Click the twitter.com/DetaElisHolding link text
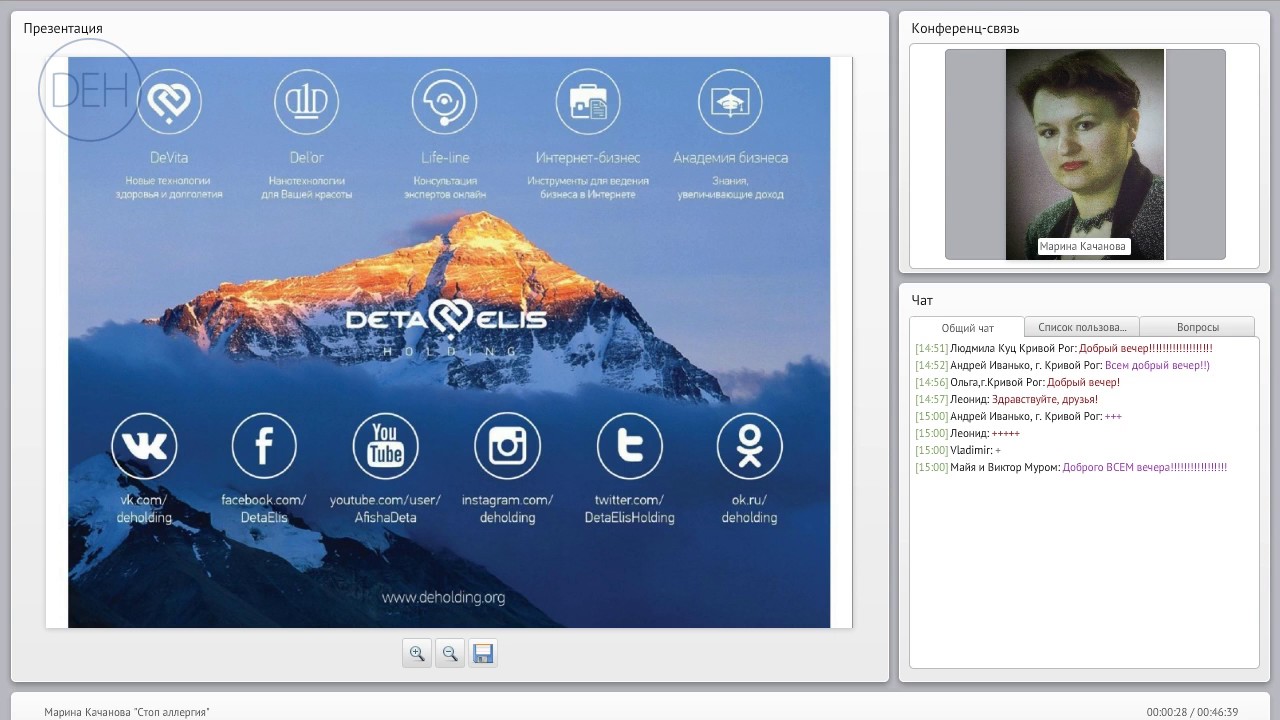Screen dimensions: 1280x720 click(630, 508)
